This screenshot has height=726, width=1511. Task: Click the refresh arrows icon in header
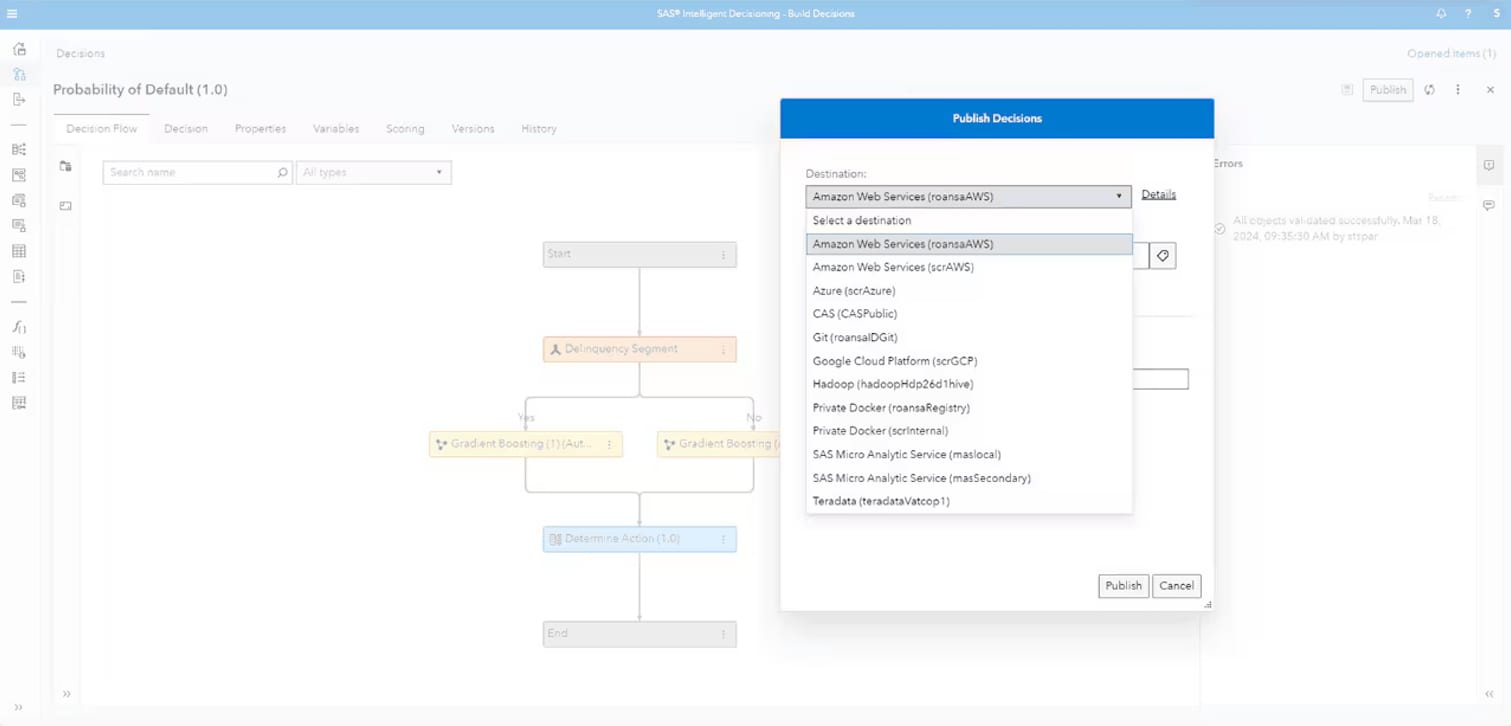(x=1430, y=90)
